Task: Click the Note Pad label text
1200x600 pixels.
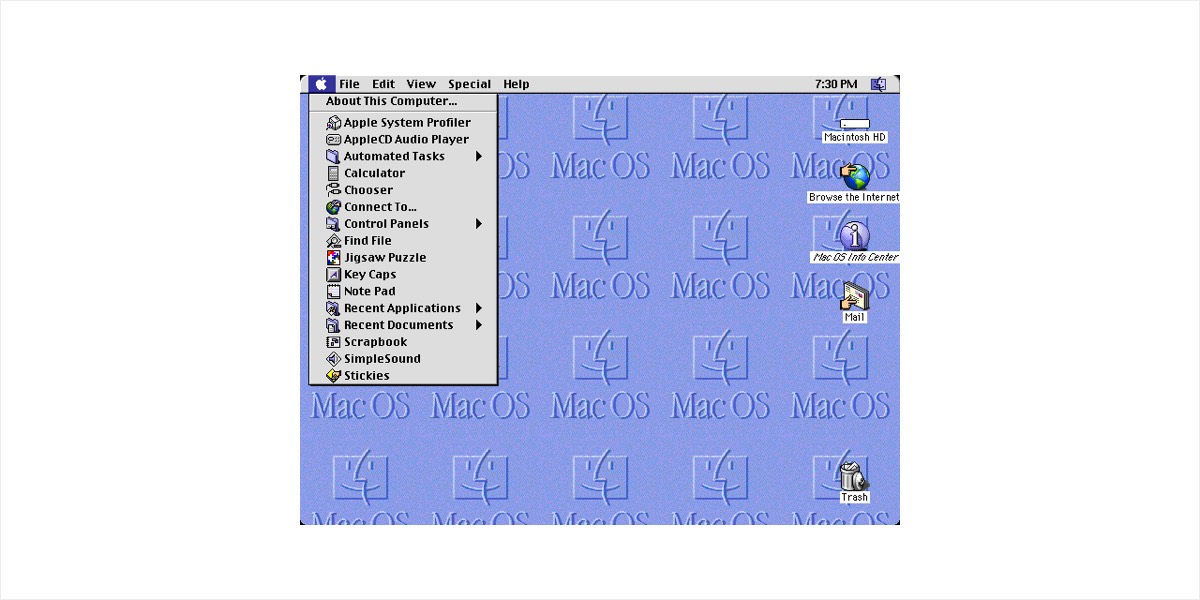Action: click(x=370, y=292)
